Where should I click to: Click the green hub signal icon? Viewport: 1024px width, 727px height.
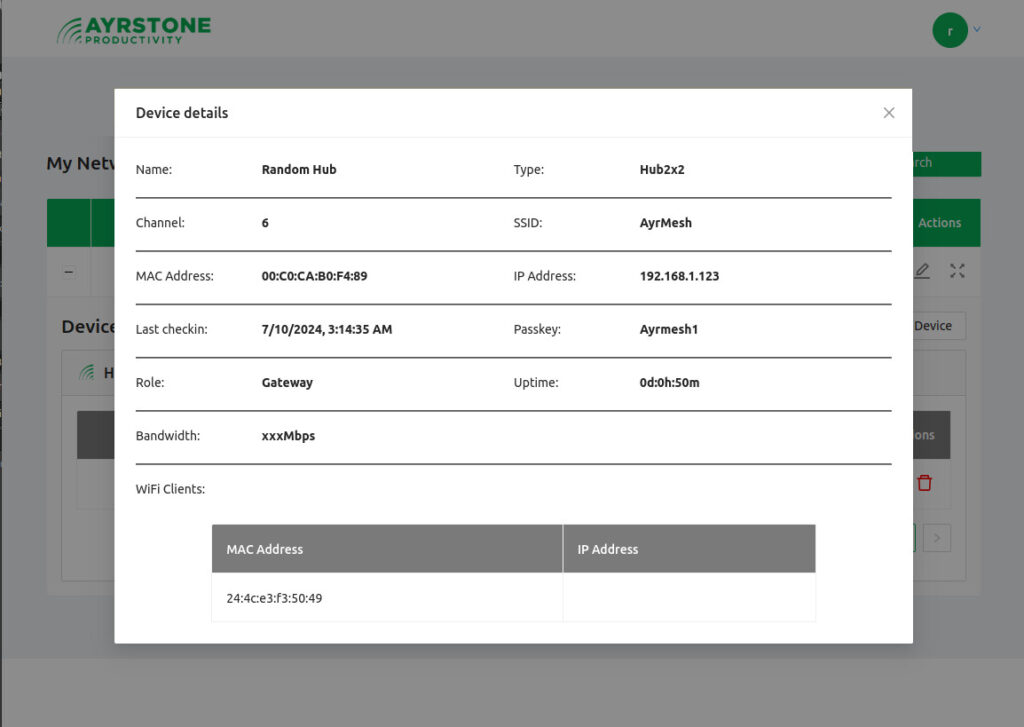click(86, 373)
